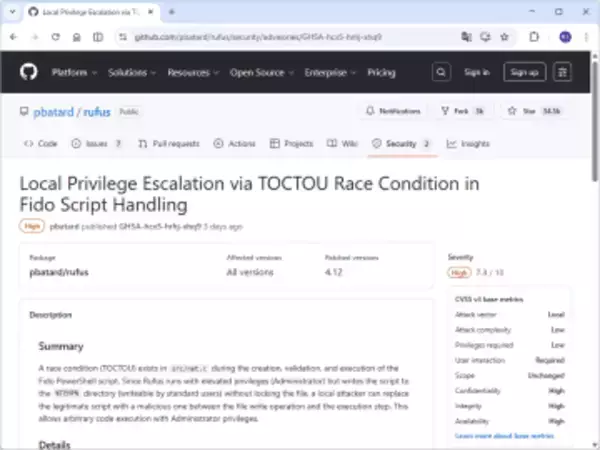Select the advisory title text
Screen dimensions: 600x450
[249, 194]
